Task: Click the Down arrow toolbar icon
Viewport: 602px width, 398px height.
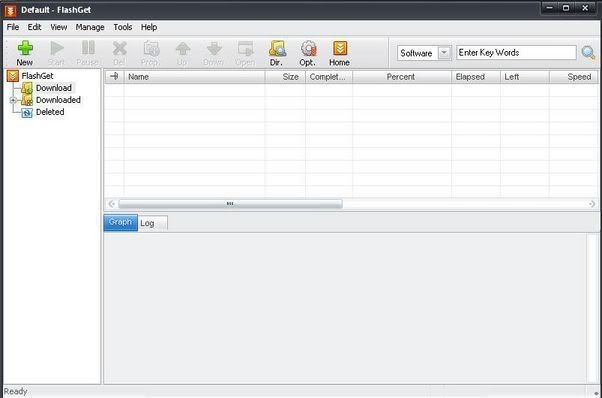Action: (x=214, y=48)
